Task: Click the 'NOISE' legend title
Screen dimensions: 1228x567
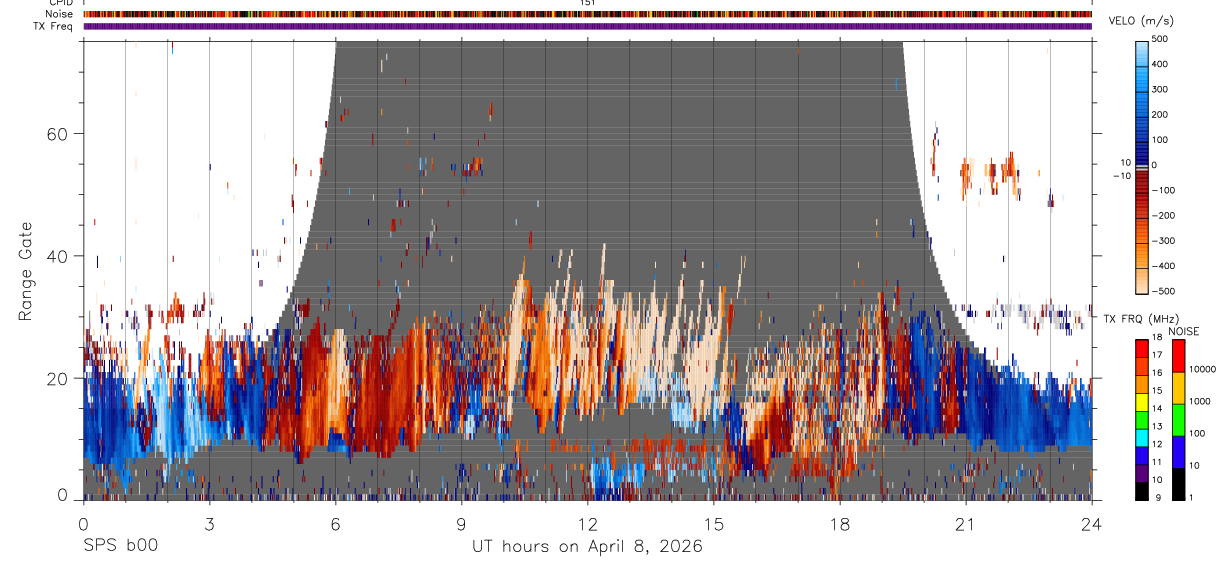Action: tap(1183, 331)
